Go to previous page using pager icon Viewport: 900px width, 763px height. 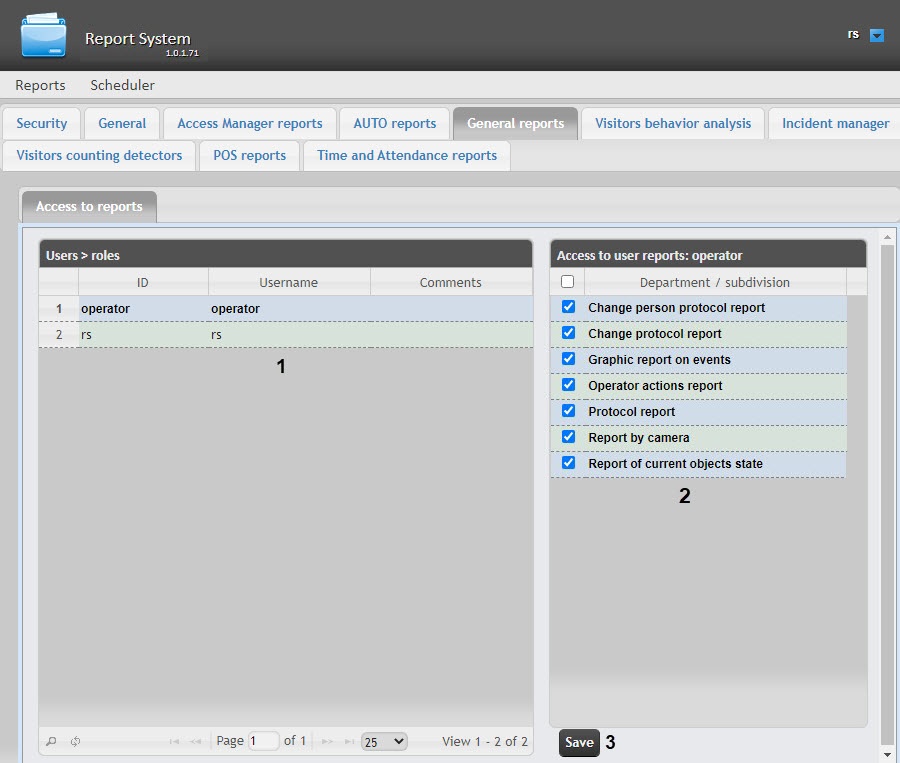tap(196, 741)
